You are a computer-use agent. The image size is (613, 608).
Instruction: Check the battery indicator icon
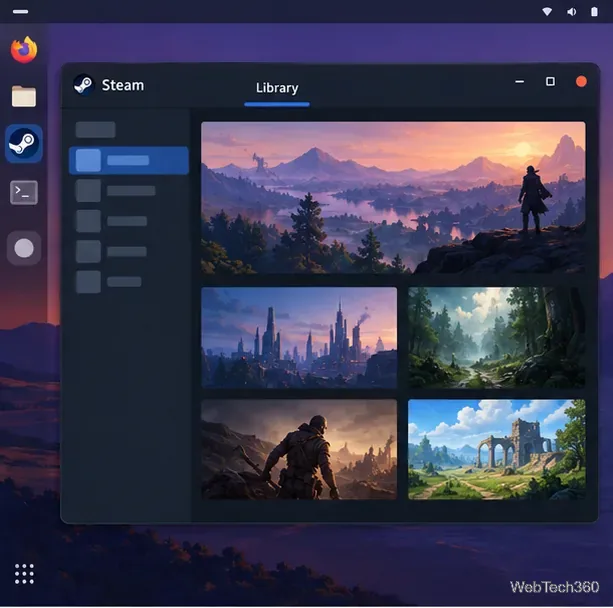(594, 12)
